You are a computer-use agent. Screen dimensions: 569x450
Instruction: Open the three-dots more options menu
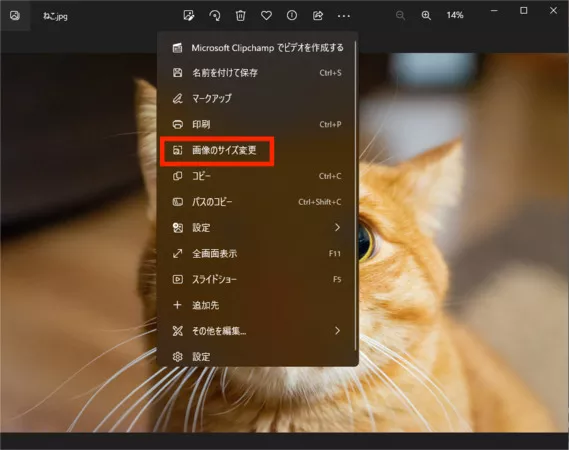tap(344, 16)
